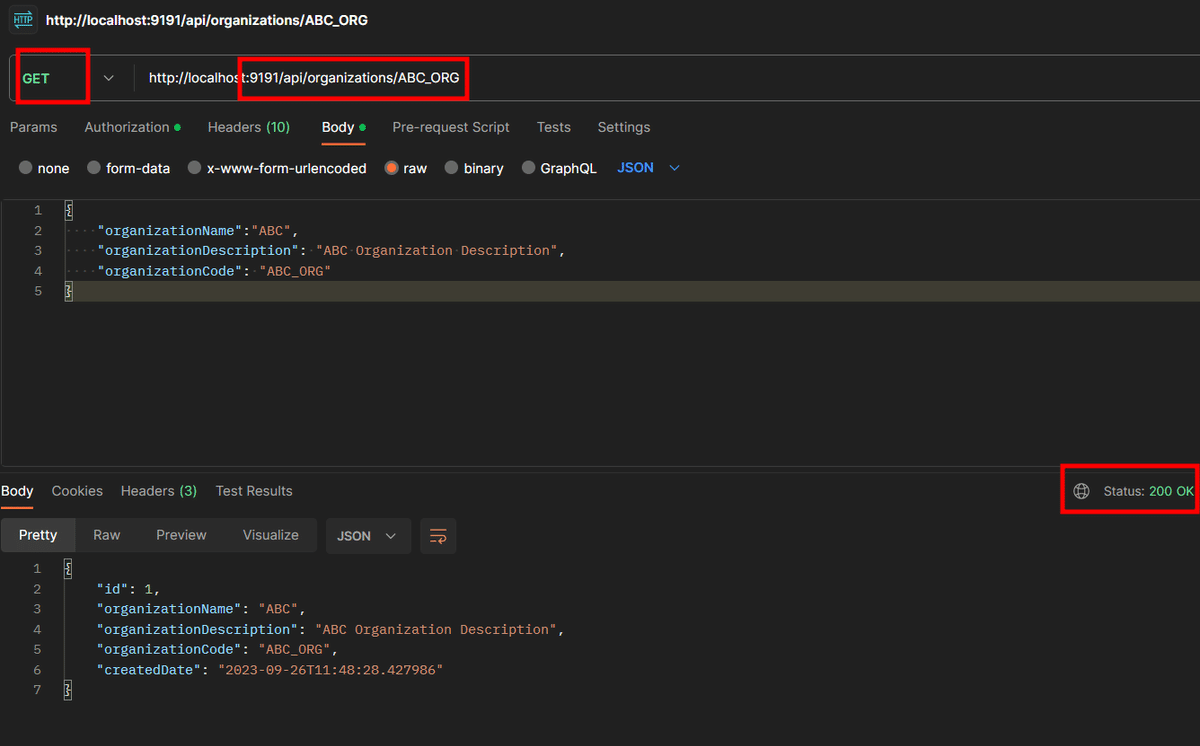
Task: Open the Settings tab
Action: click(x=624, y=127)
